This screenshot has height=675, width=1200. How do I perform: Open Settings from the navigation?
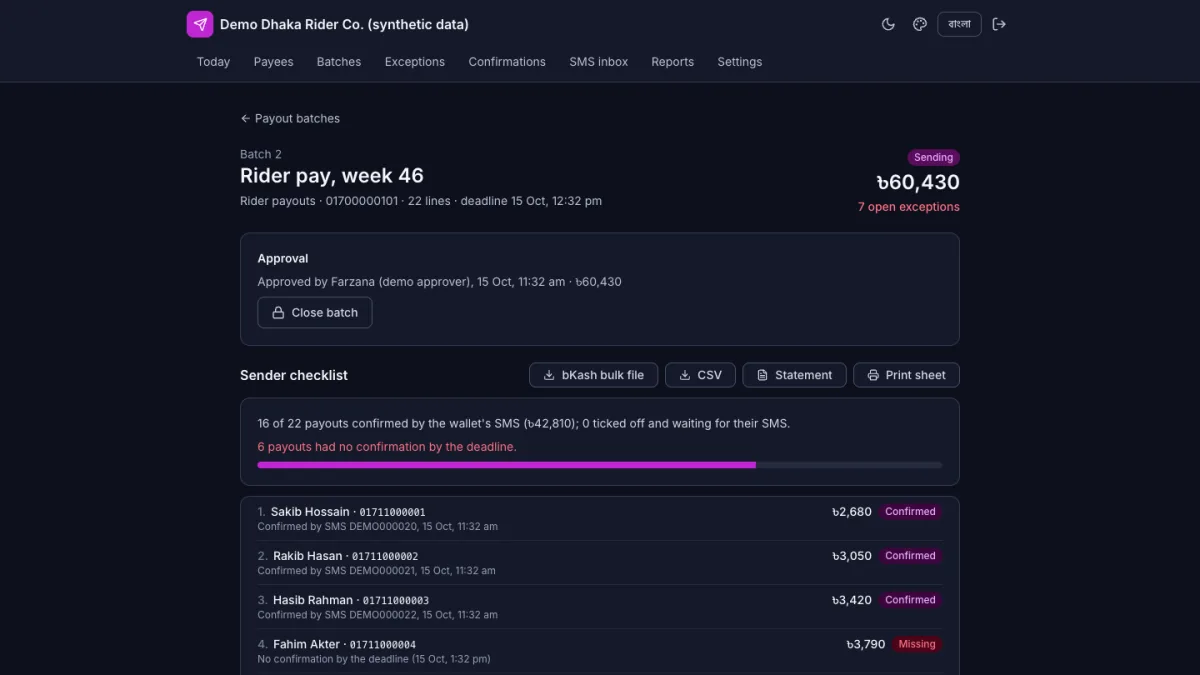coord(740,62)
